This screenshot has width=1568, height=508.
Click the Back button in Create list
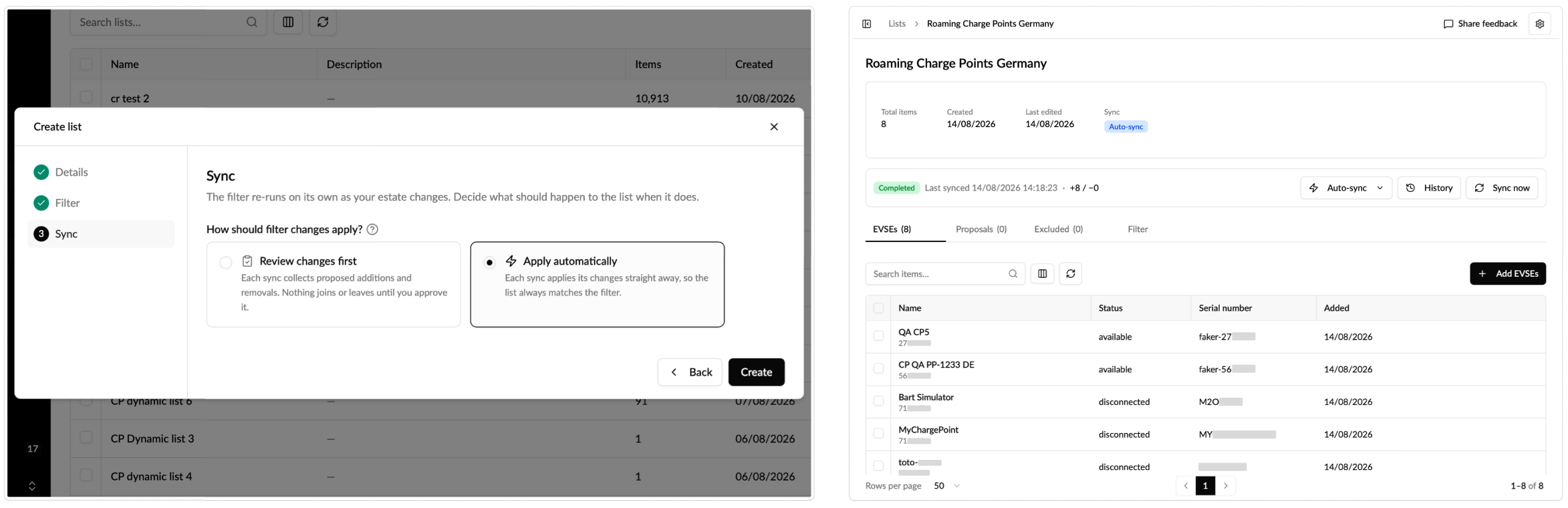tap(690, 372)
